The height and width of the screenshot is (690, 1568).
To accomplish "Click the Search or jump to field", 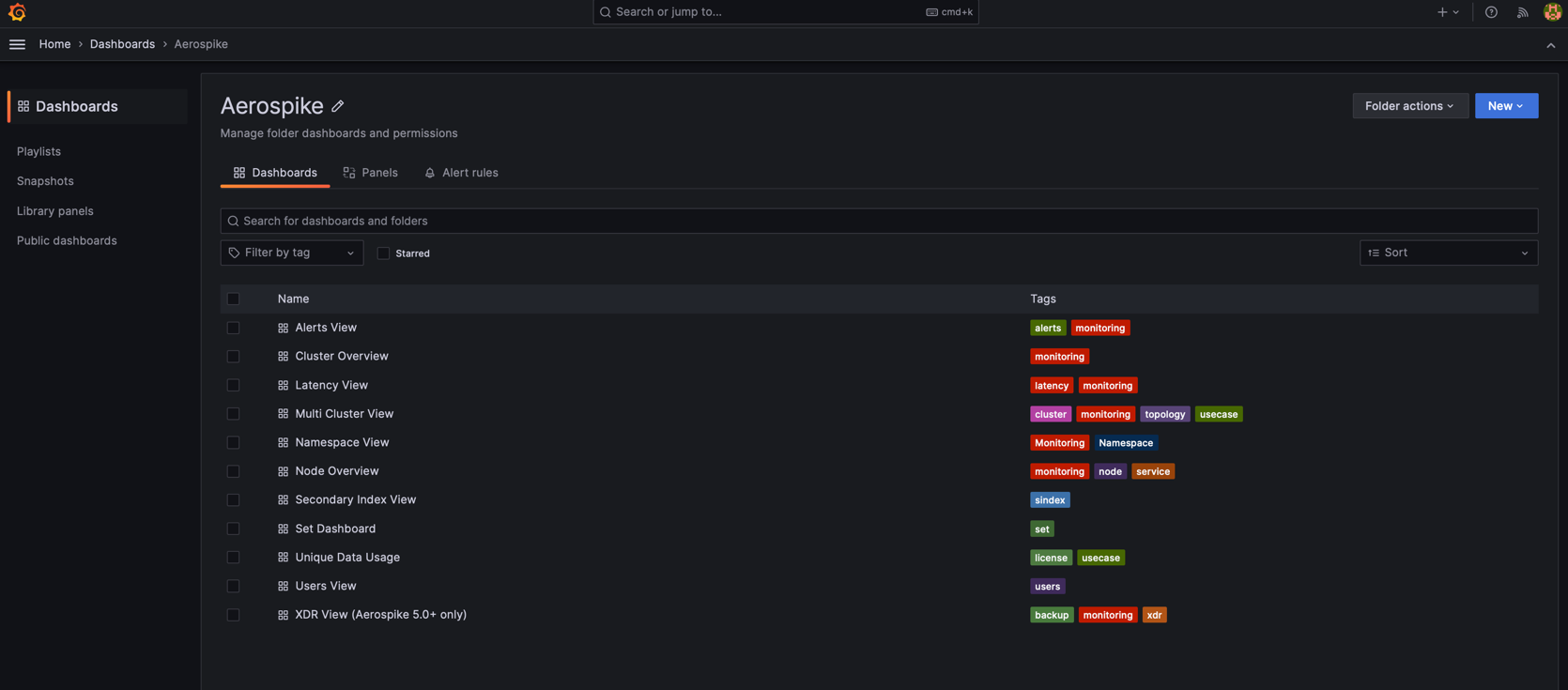I will (x=786, y=12).
